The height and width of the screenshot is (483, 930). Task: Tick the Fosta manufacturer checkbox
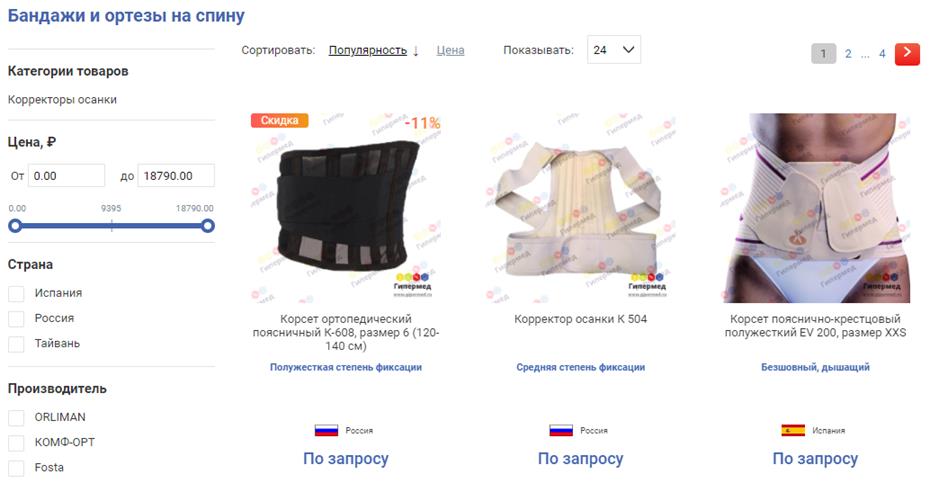coord(16,468)
